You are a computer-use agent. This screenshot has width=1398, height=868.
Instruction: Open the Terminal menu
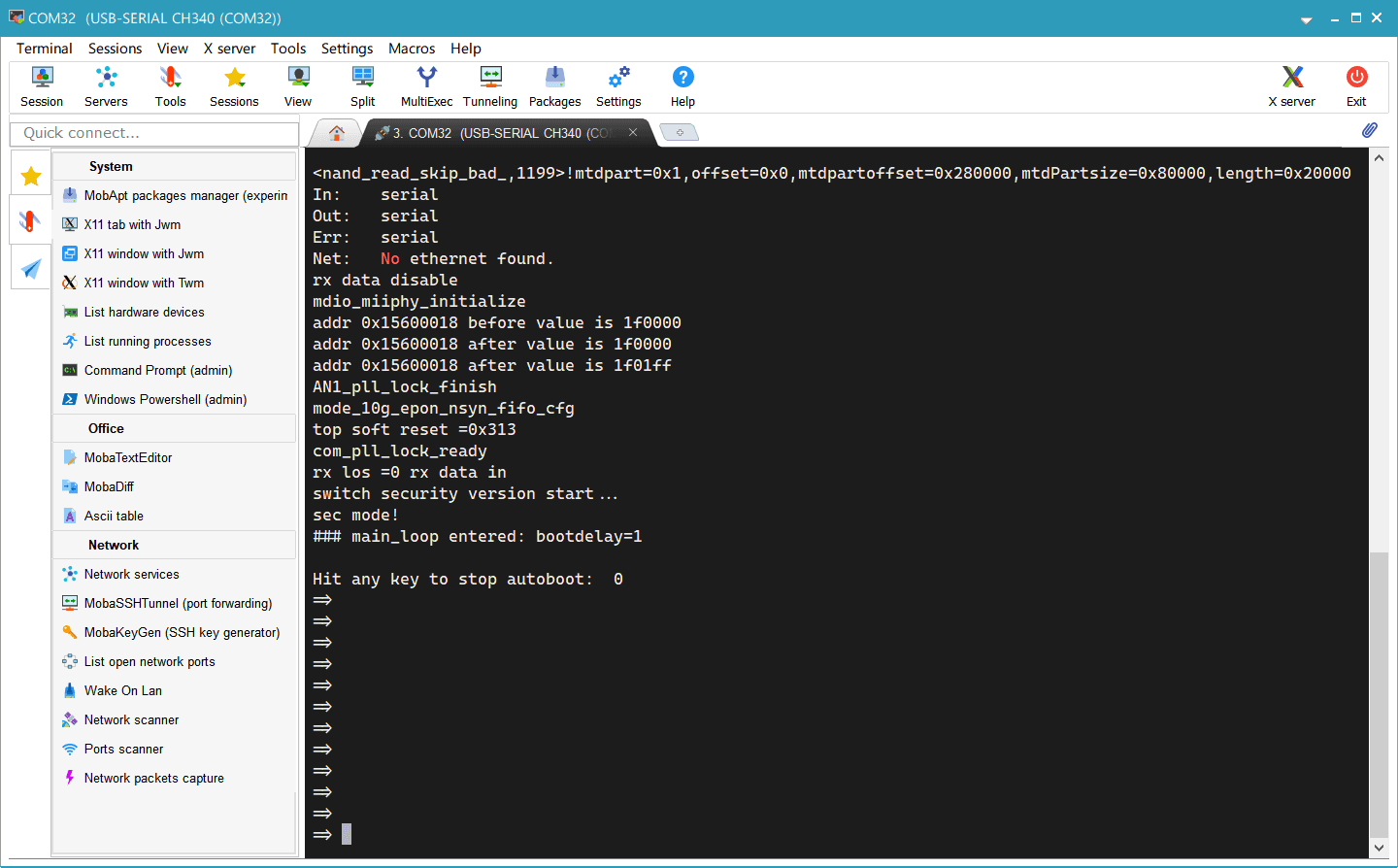tap(44, 49)
